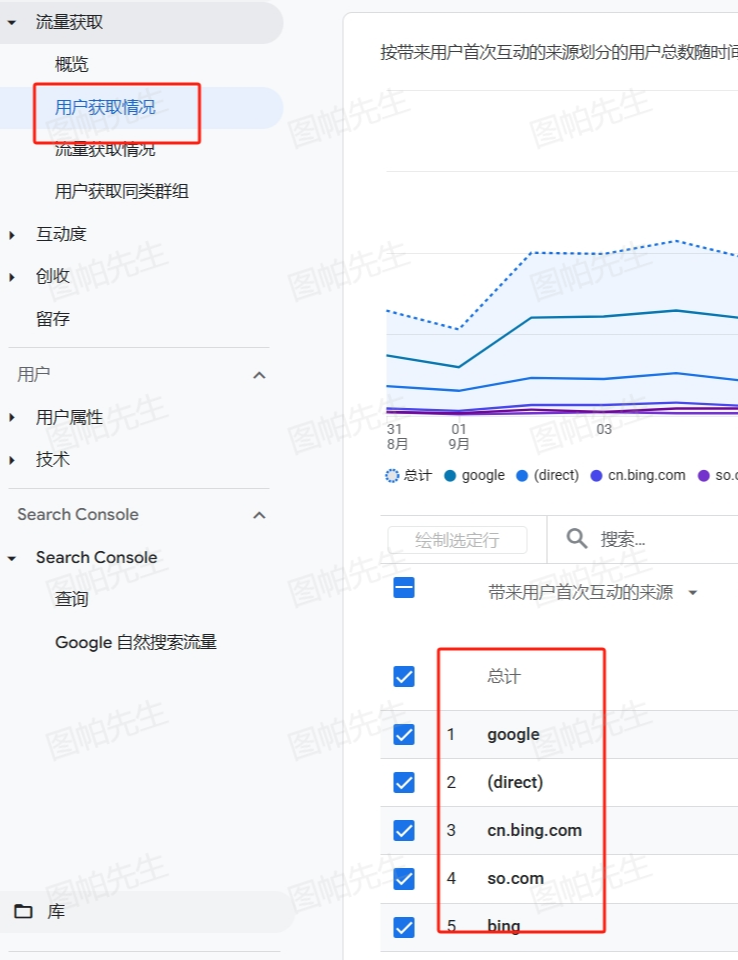Collapse the 流量获取 section arrow
The image size is (738, 960).
pyautogui.click(x=12, y=23)
